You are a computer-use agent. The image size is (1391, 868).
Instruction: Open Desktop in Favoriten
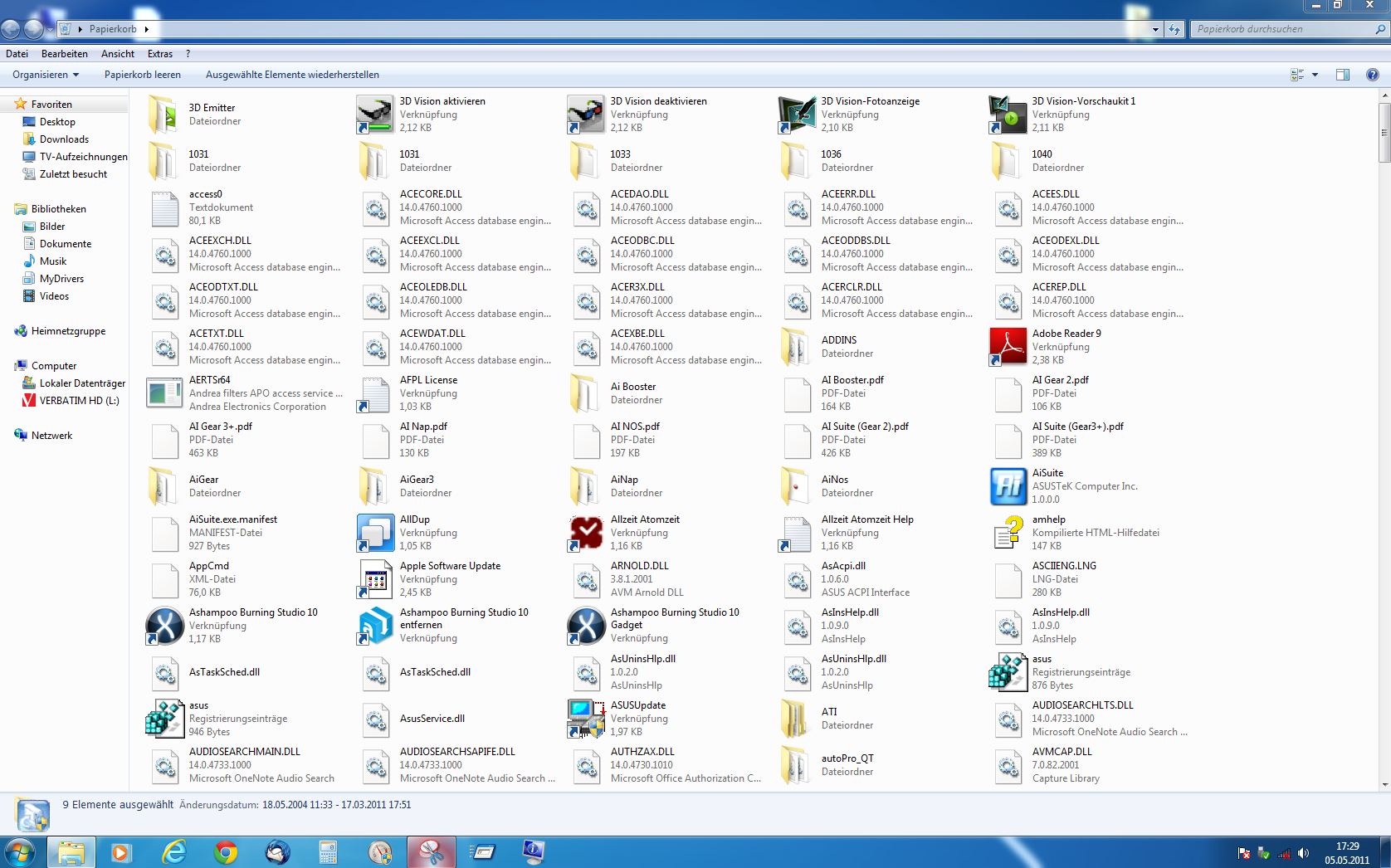pos(57,122)
